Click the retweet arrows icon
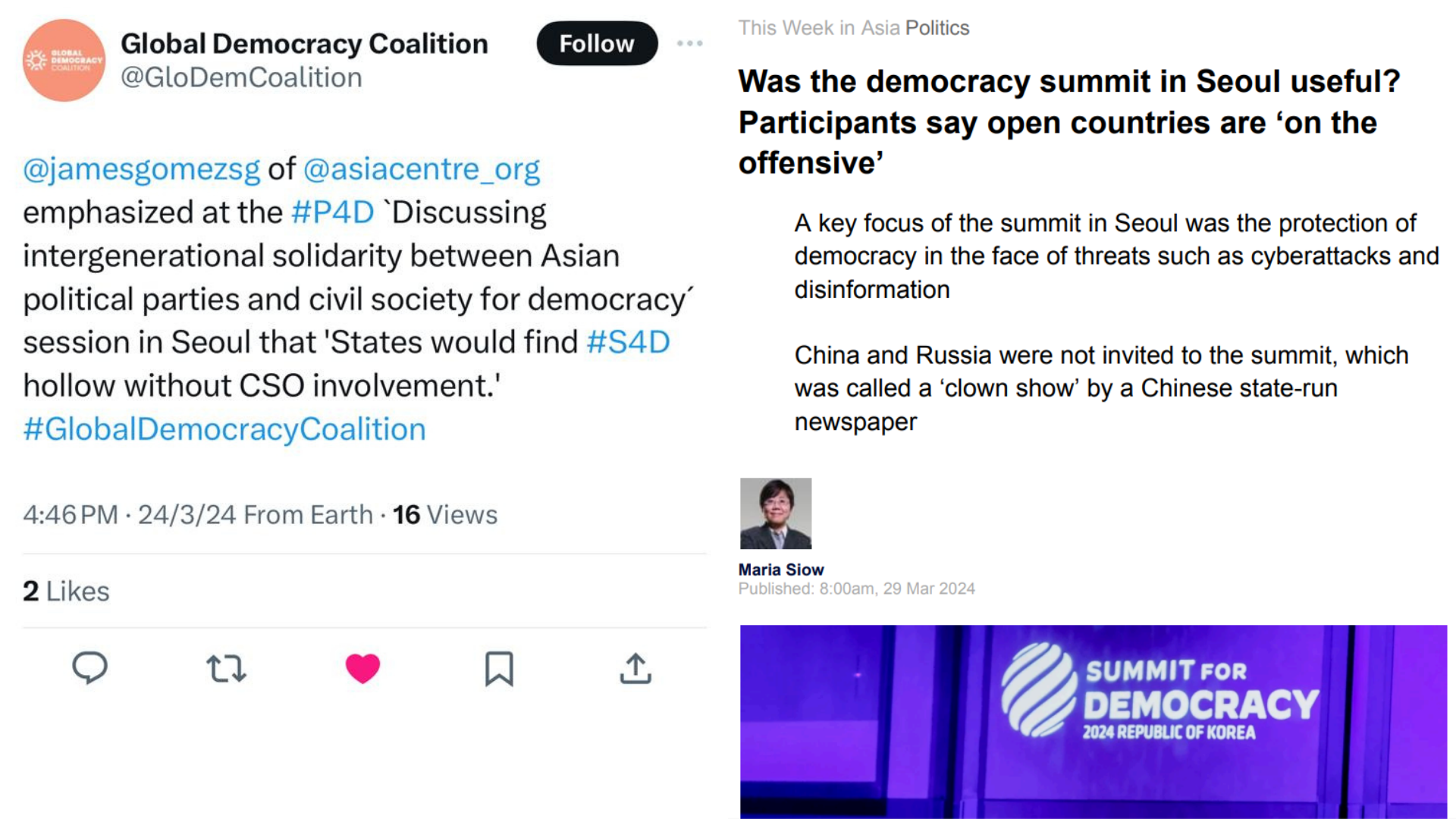The image size is (1456, 819). pos(226,669)
